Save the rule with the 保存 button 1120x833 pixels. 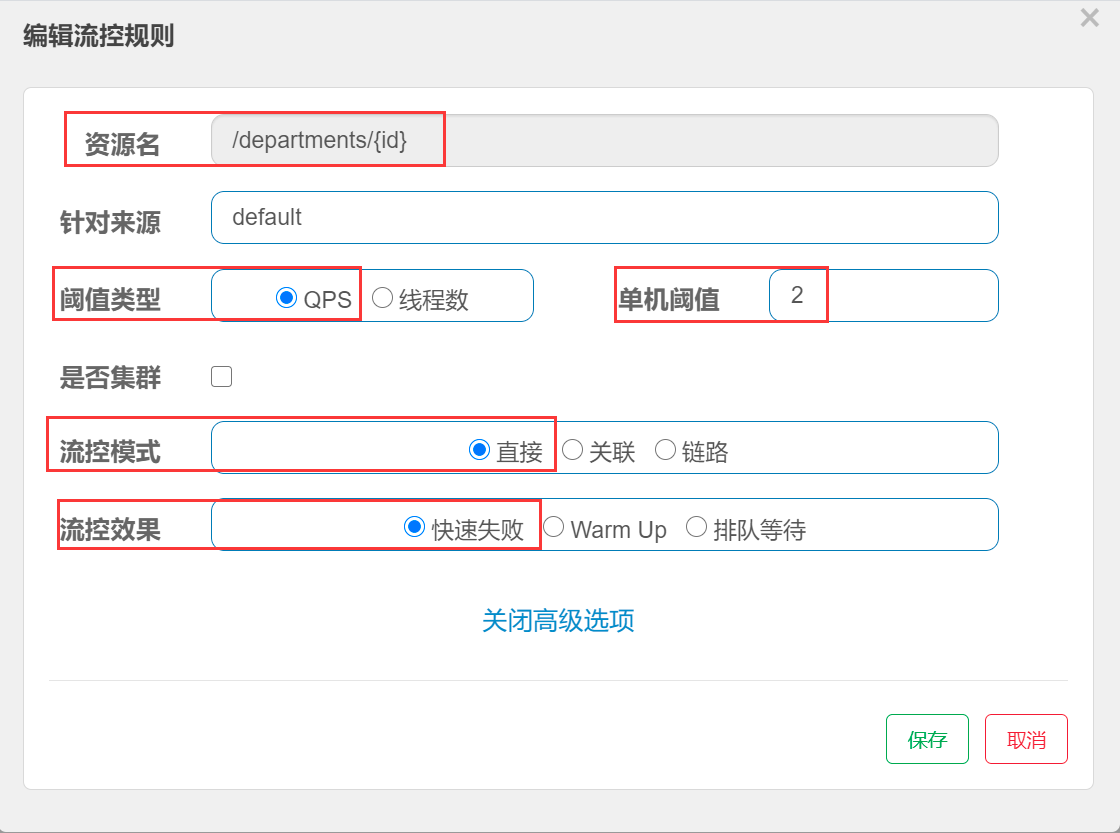pyautogui.click(x=927, y=739)
